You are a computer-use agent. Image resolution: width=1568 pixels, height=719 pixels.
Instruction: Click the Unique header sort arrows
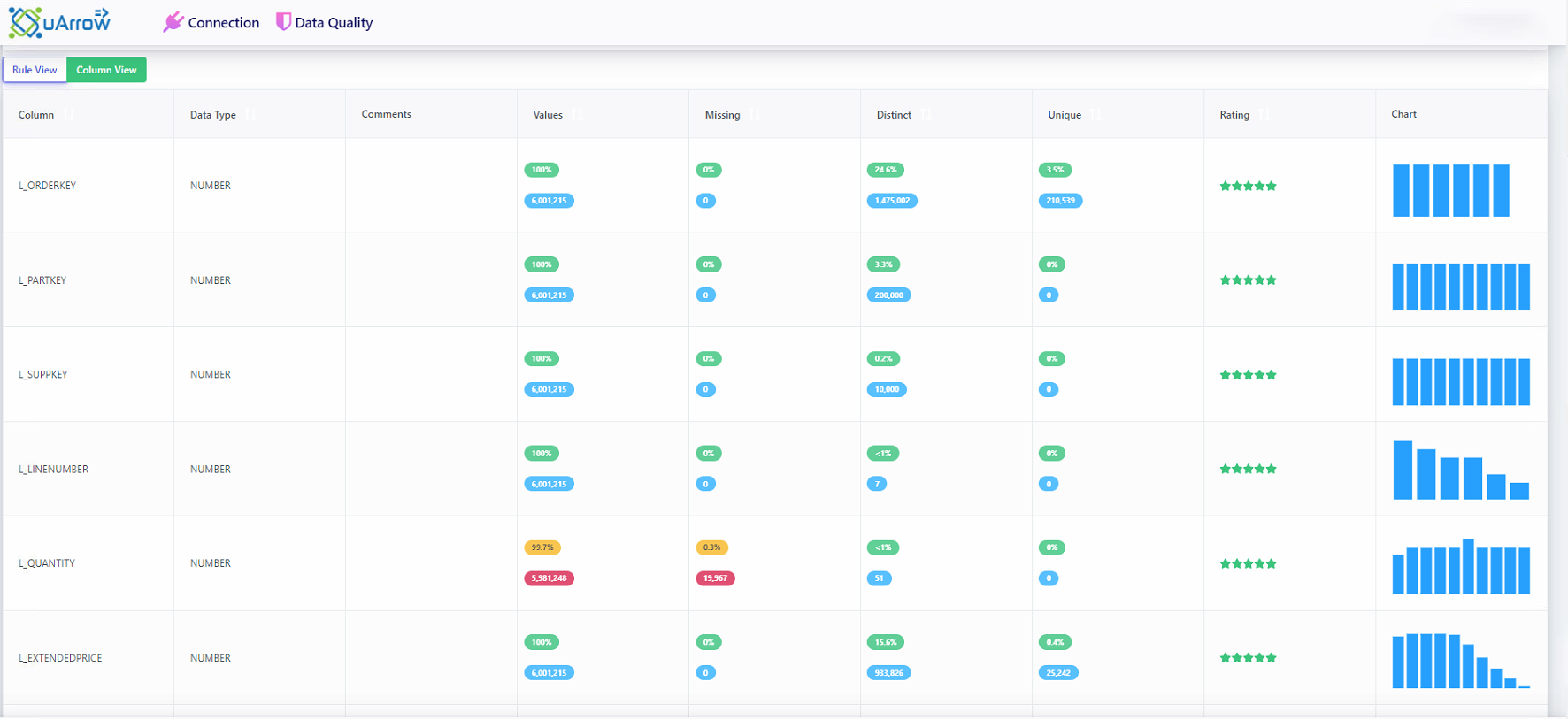pyautogui.click(x=1095, y=115)
